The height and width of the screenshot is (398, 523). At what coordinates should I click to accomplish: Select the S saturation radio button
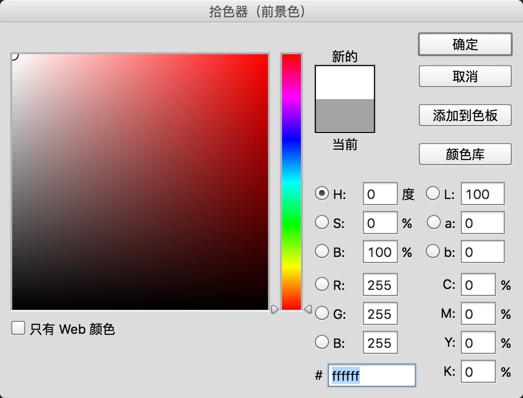[322, 222]
